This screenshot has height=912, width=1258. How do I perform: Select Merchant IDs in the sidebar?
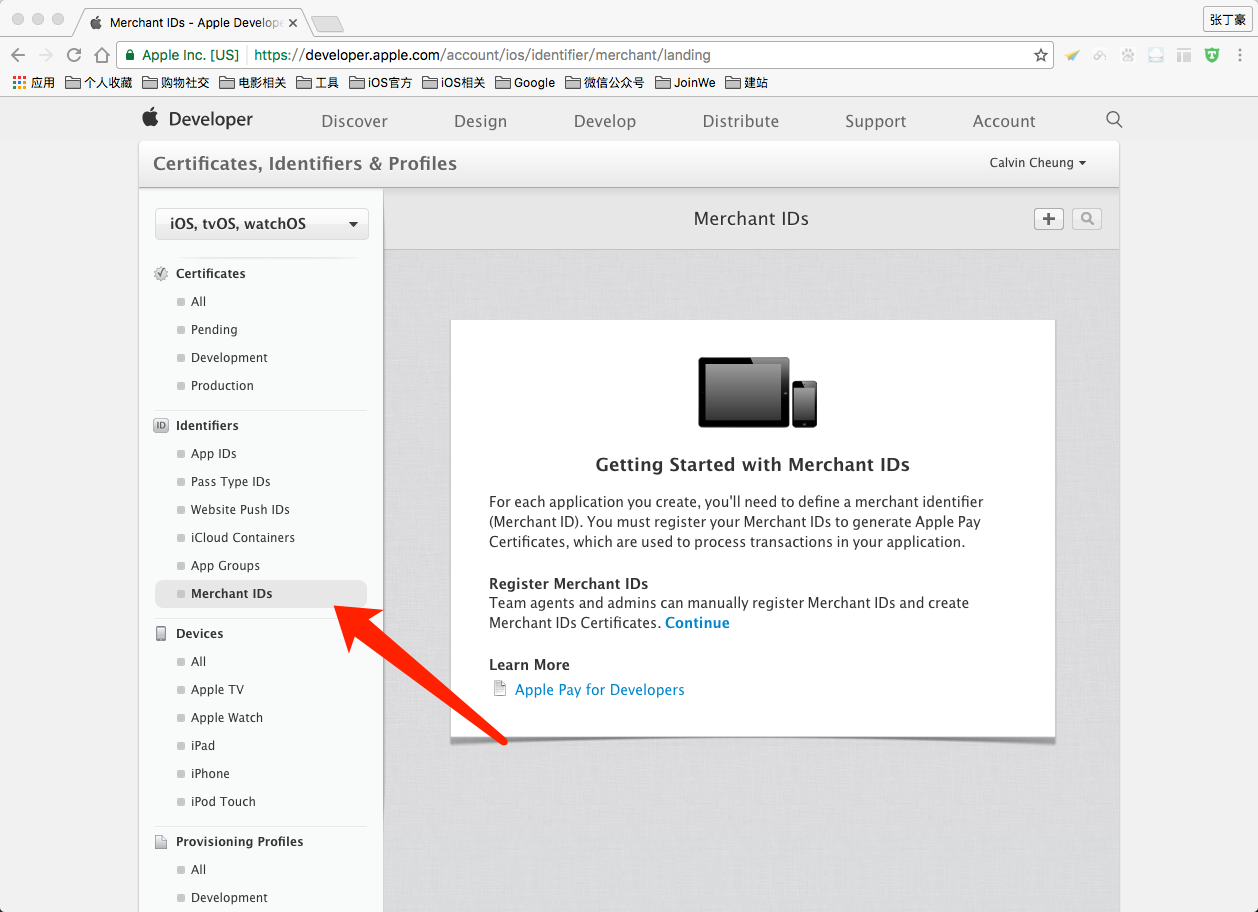pyautogui.click(x=261, y=593)
